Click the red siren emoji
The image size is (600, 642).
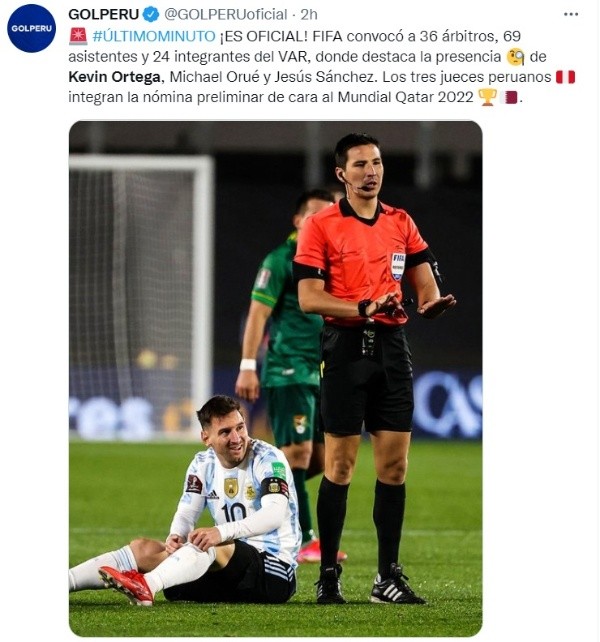tap(78, 36)
